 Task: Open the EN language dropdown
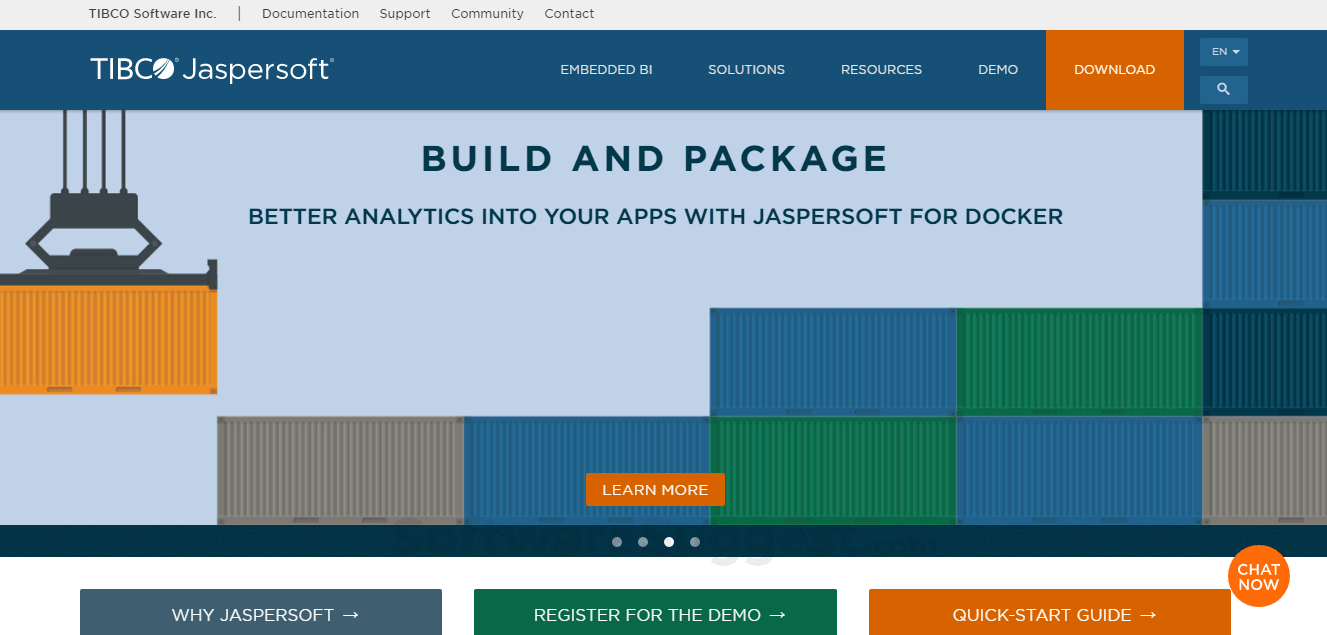[x=1223, y=51]
